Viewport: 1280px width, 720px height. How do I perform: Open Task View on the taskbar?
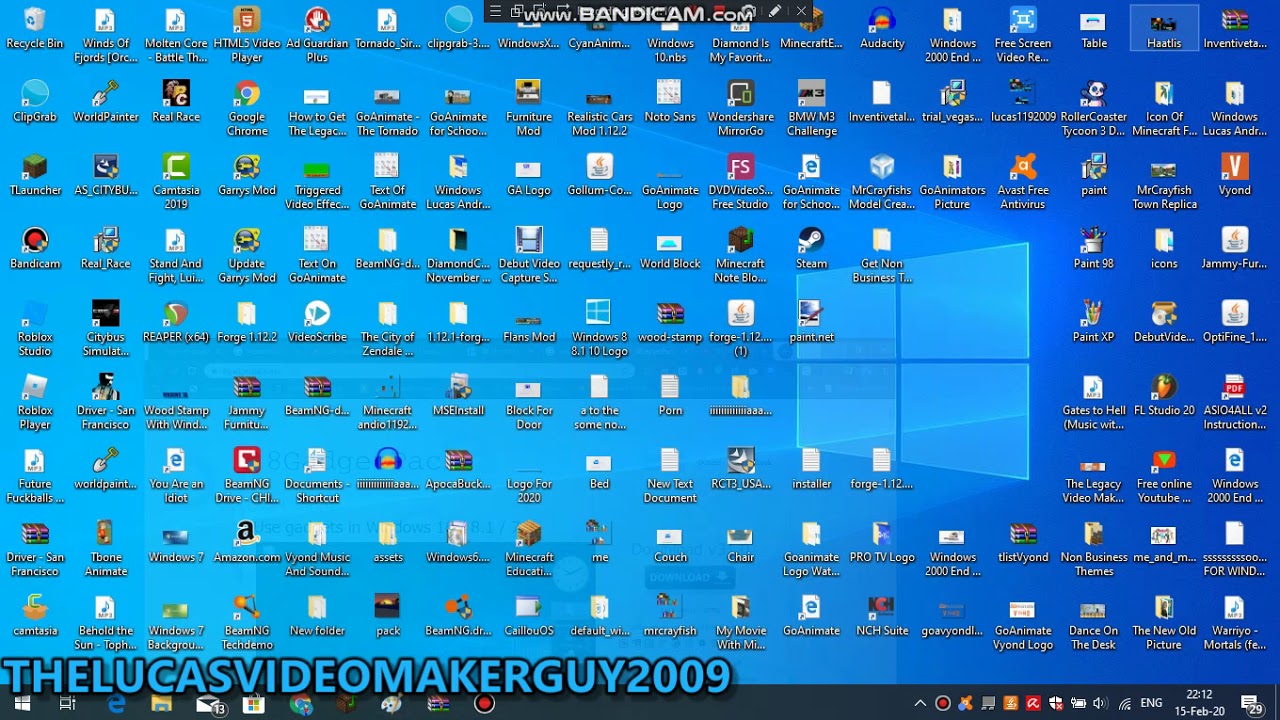68,703
